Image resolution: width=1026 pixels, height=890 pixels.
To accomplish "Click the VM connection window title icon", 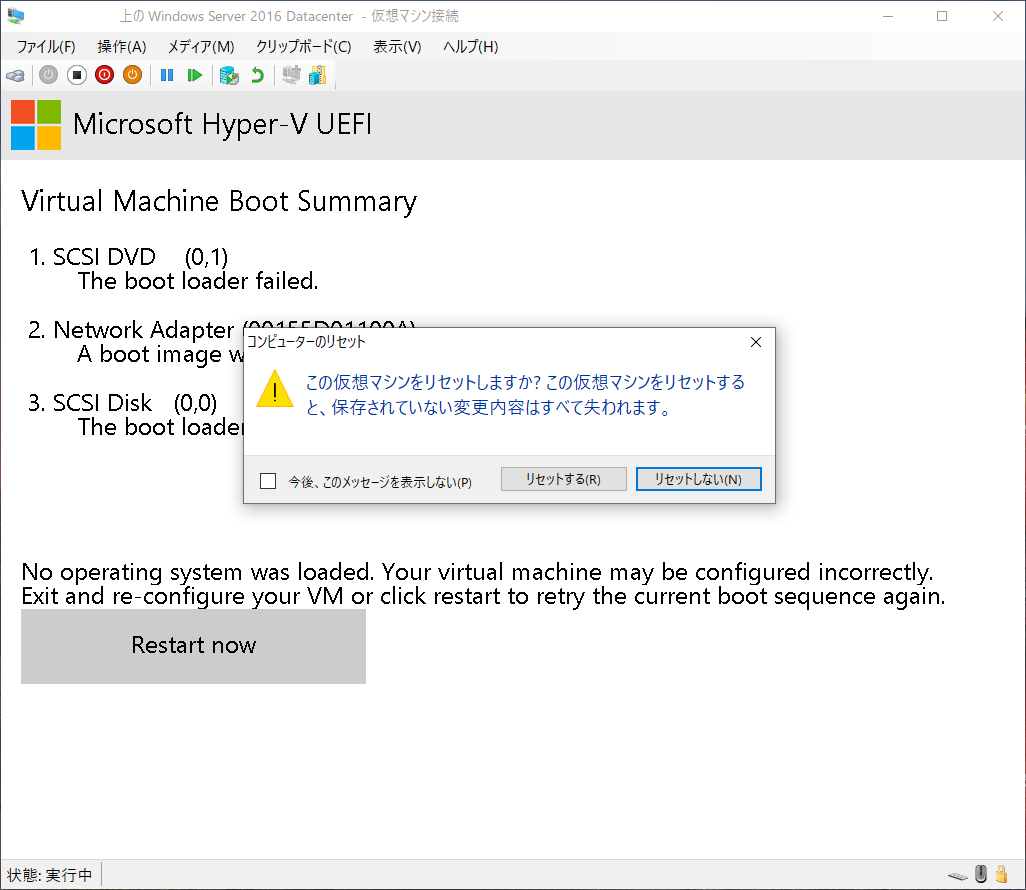I will pyautogui.click(x=16, y=16).
